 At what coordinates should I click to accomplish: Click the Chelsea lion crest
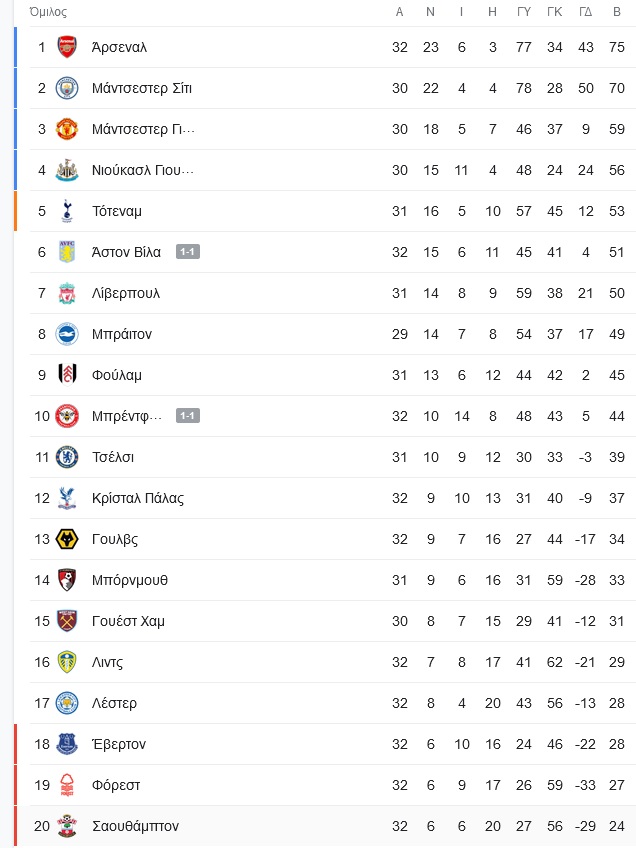point(67,457)
